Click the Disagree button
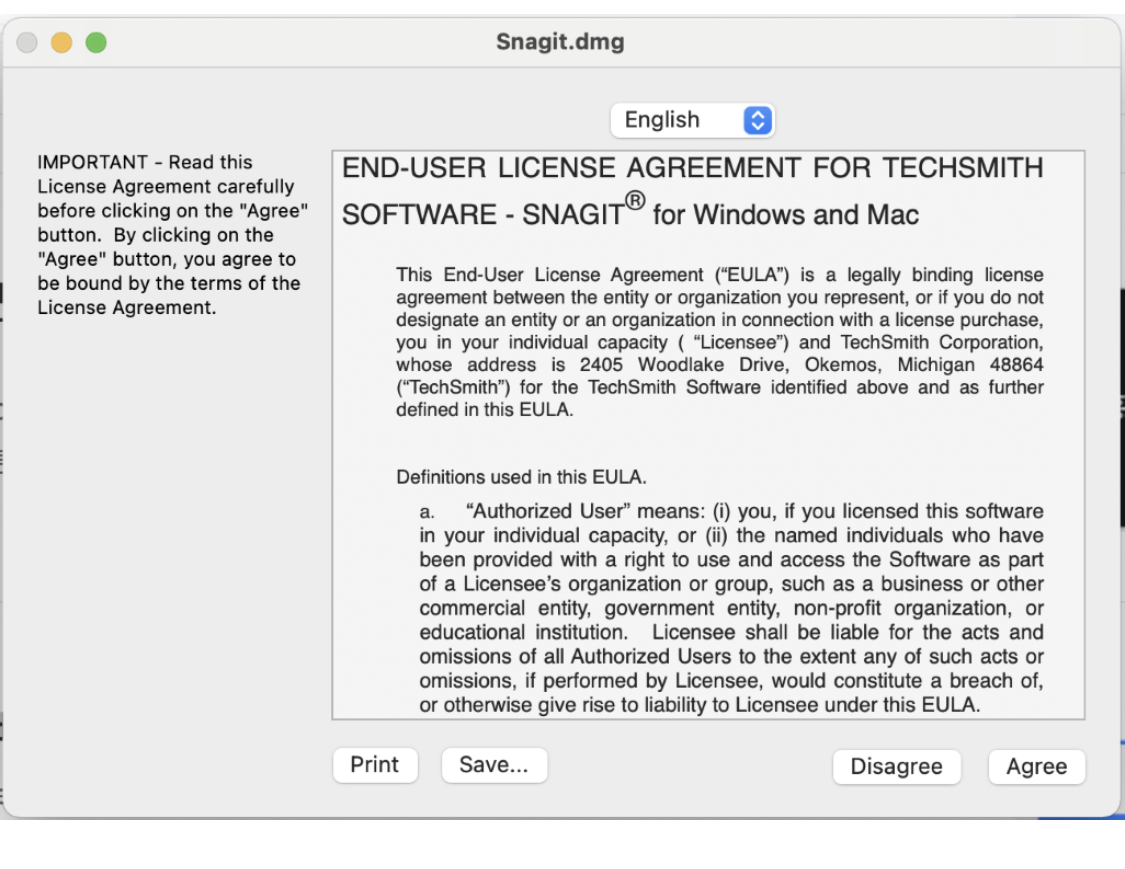Viewport: 1125px width, 869px height. click(896, 766)
